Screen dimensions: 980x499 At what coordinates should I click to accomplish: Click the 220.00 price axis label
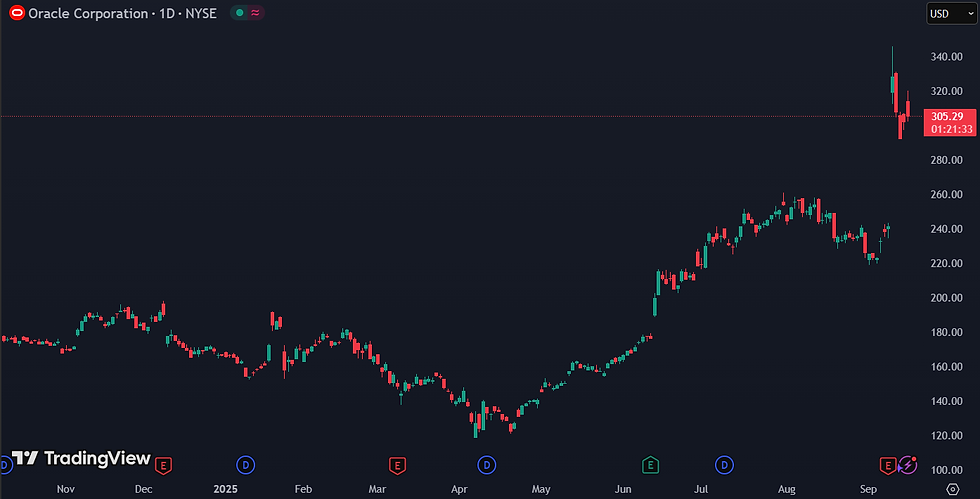click(946, 263)
